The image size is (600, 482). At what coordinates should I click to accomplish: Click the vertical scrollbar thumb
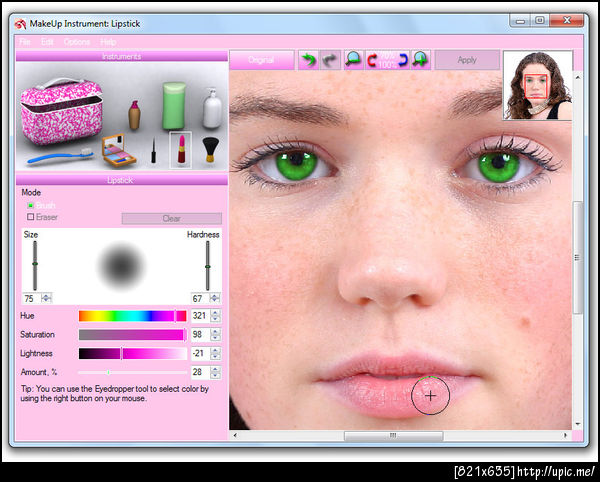pyautogui.click(x=577, y=257)
